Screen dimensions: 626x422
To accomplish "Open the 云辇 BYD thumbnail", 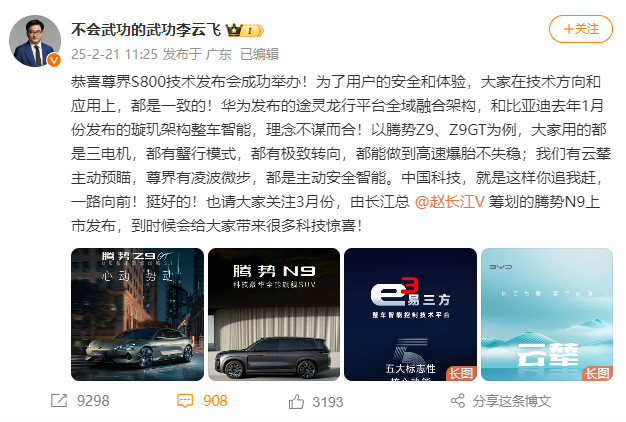I will click(x=547, y=314).
